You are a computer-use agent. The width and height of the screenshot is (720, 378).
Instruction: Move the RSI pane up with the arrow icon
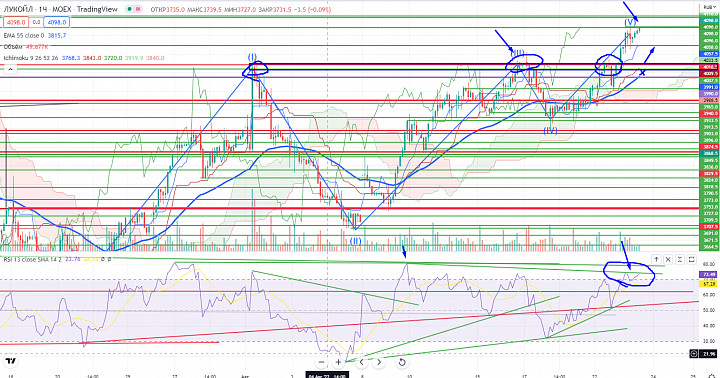point(656,260)
